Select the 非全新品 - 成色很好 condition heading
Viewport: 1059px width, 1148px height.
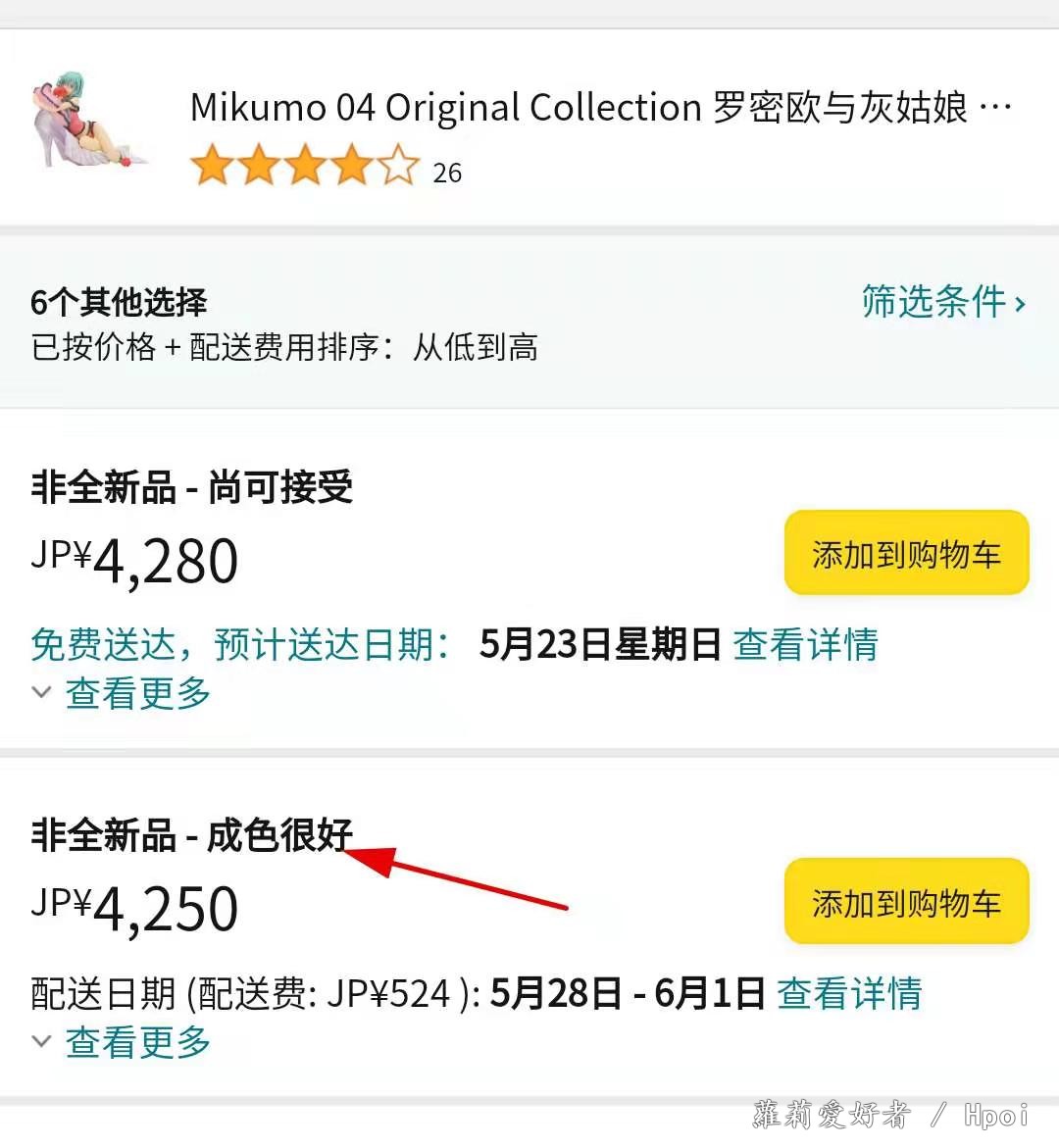(x=192, y=835)
